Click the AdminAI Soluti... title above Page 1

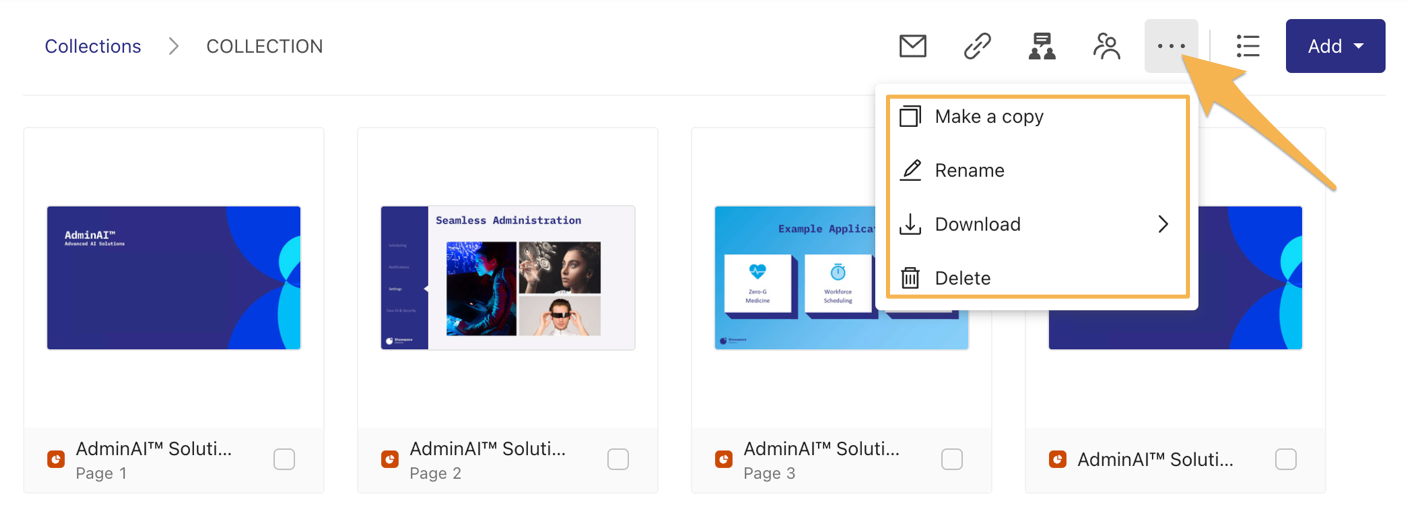[154, 449]
